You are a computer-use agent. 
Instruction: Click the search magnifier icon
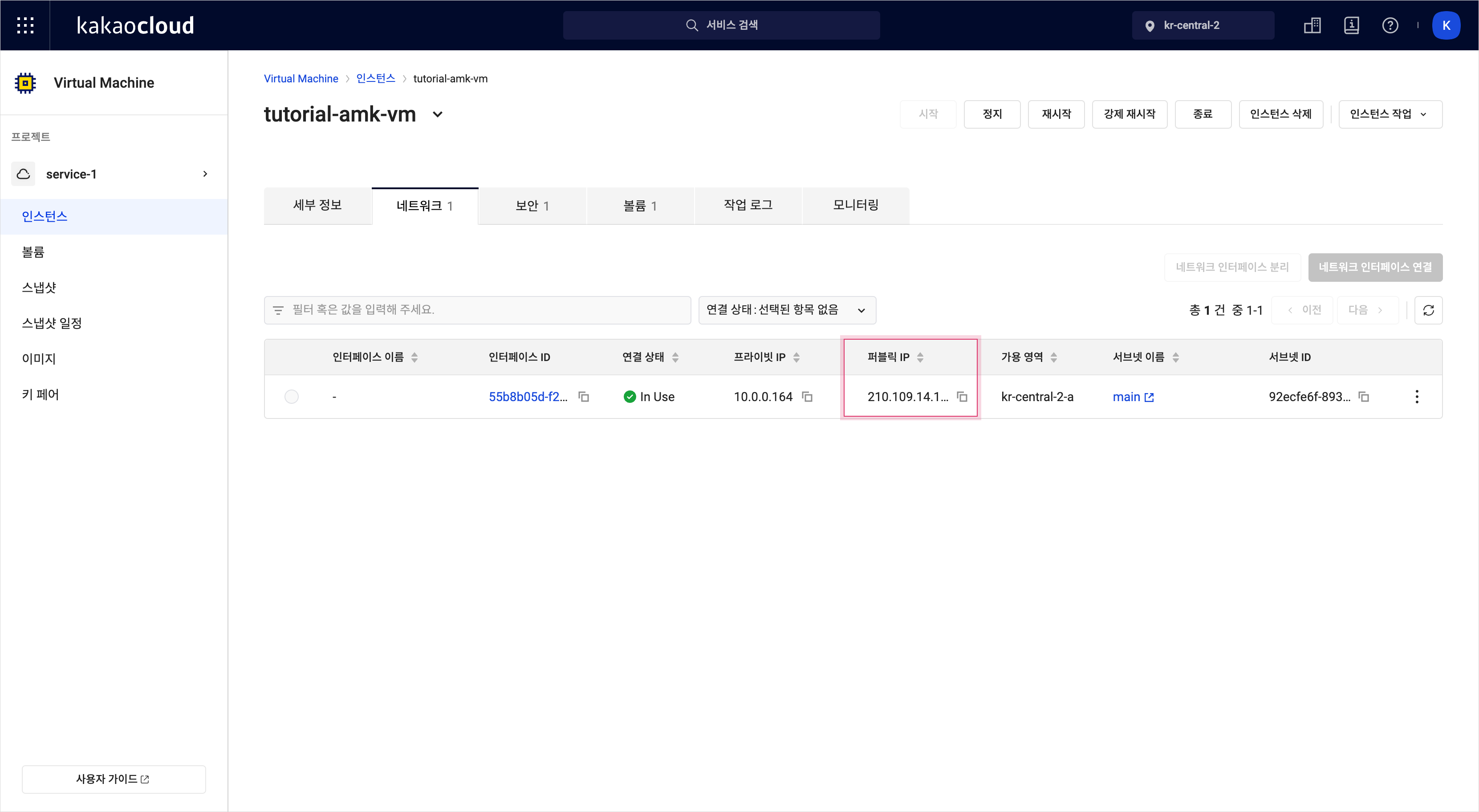click(692, 25)
